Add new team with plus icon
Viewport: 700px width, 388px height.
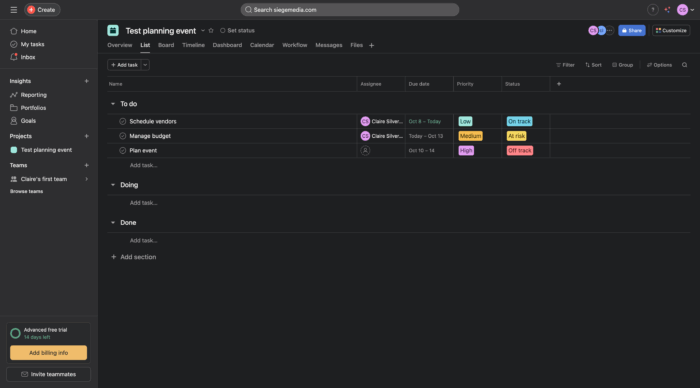coord(87,165)
